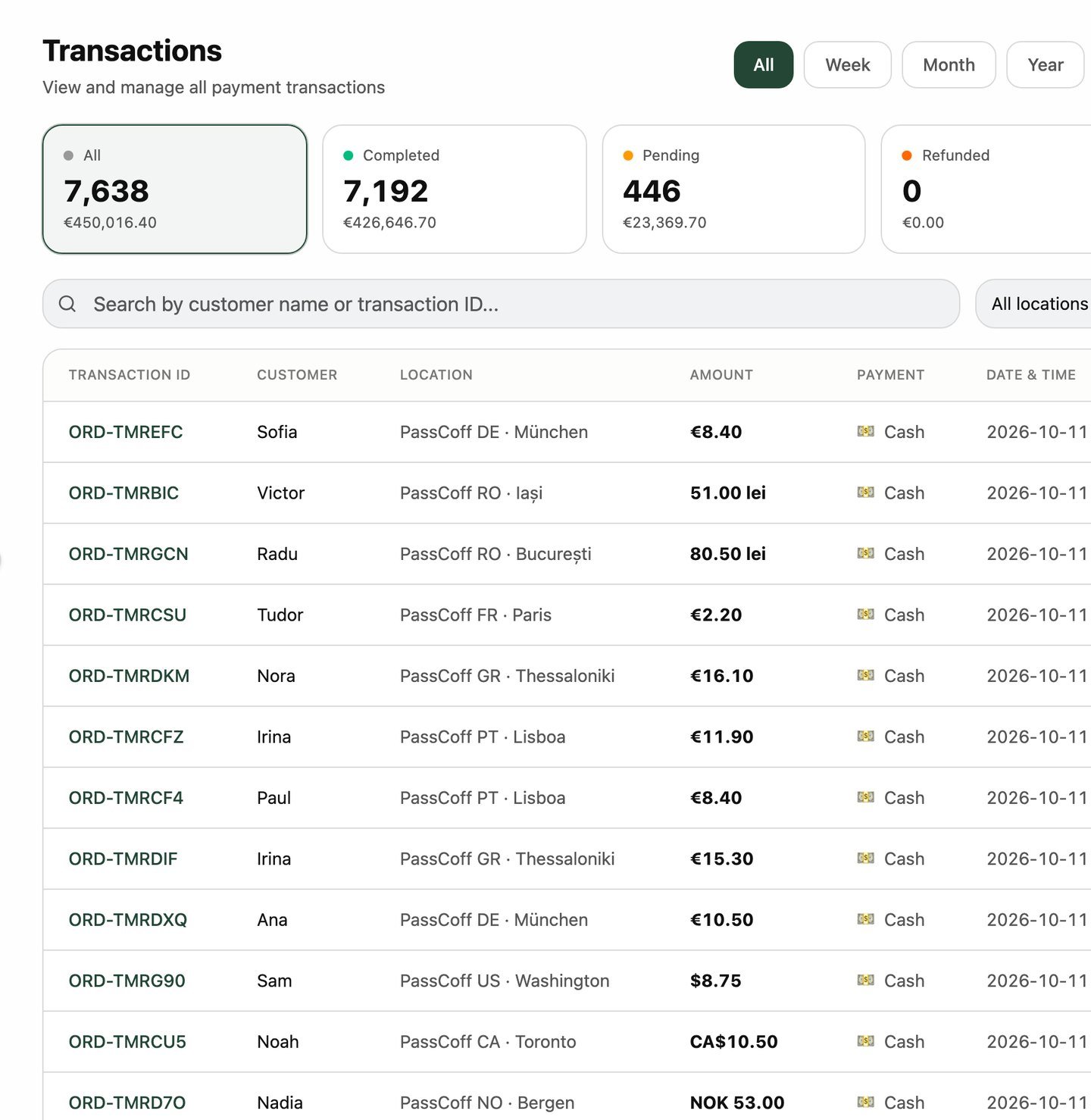1091x1120 pixels.
Task: Select the All transactions summary card
Action: pos(175,189)
